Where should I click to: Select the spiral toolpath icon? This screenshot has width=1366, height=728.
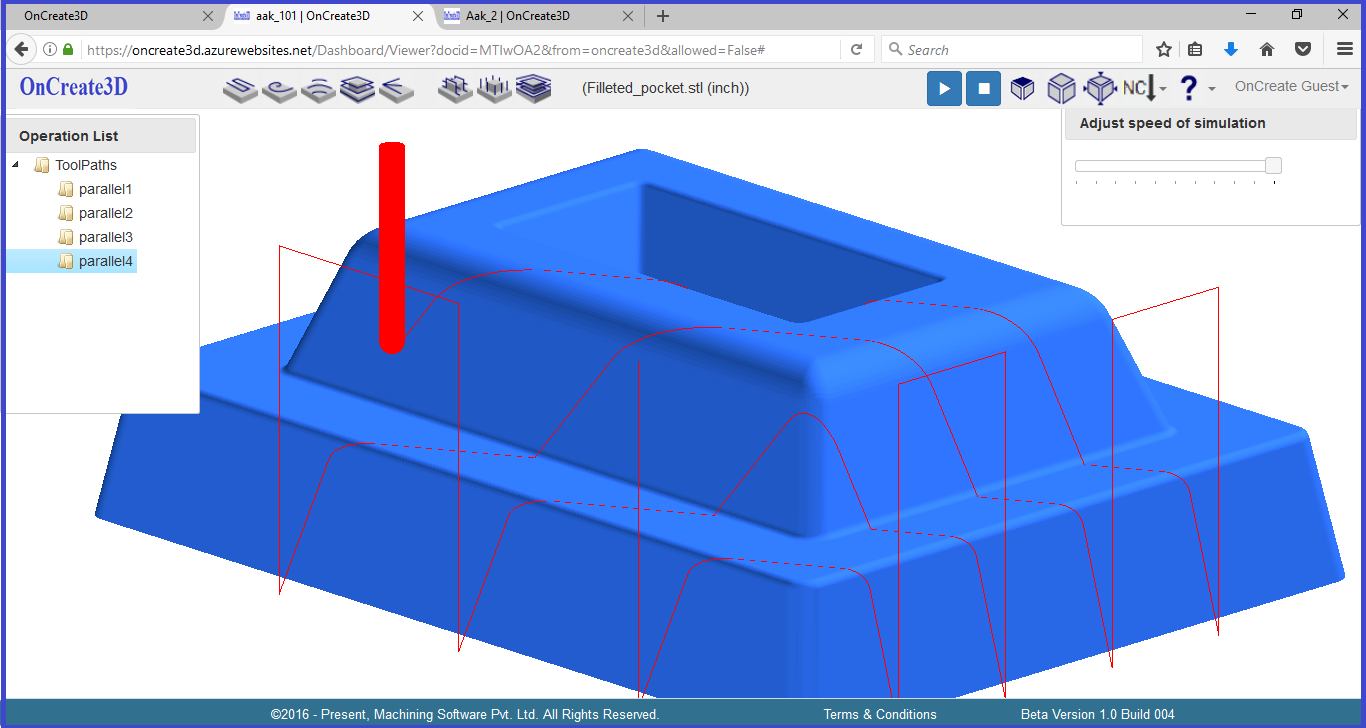(279, 89)
